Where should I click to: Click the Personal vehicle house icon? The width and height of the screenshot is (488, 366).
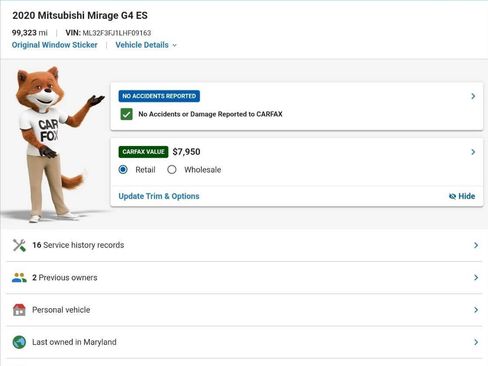click(19, 310)
